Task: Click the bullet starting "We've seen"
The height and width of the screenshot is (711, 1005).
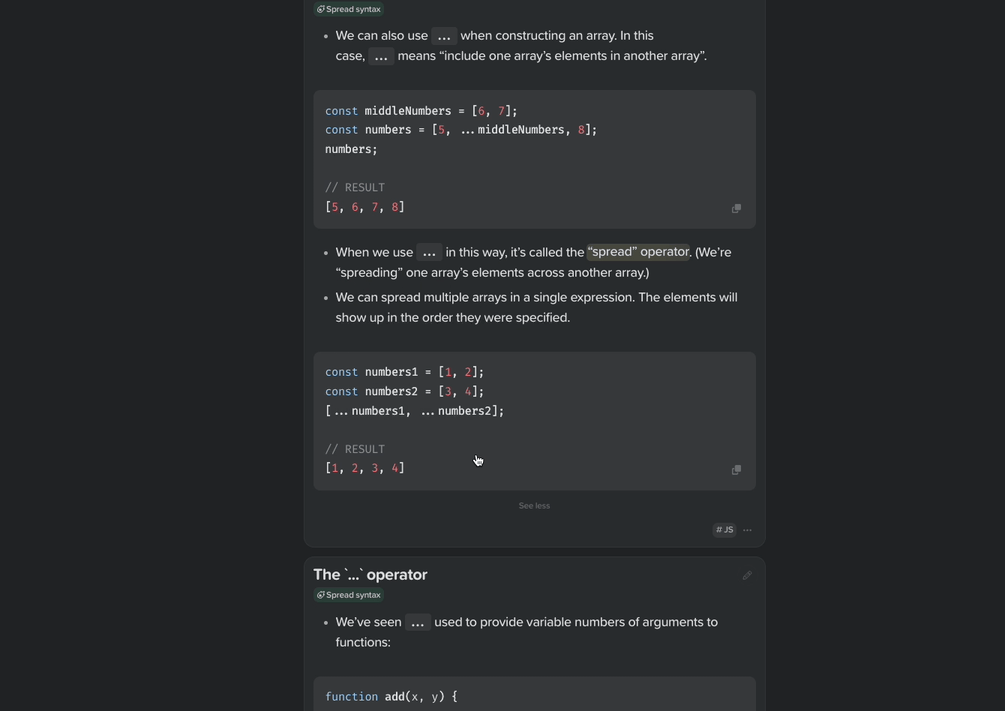Action: point(526,632)
